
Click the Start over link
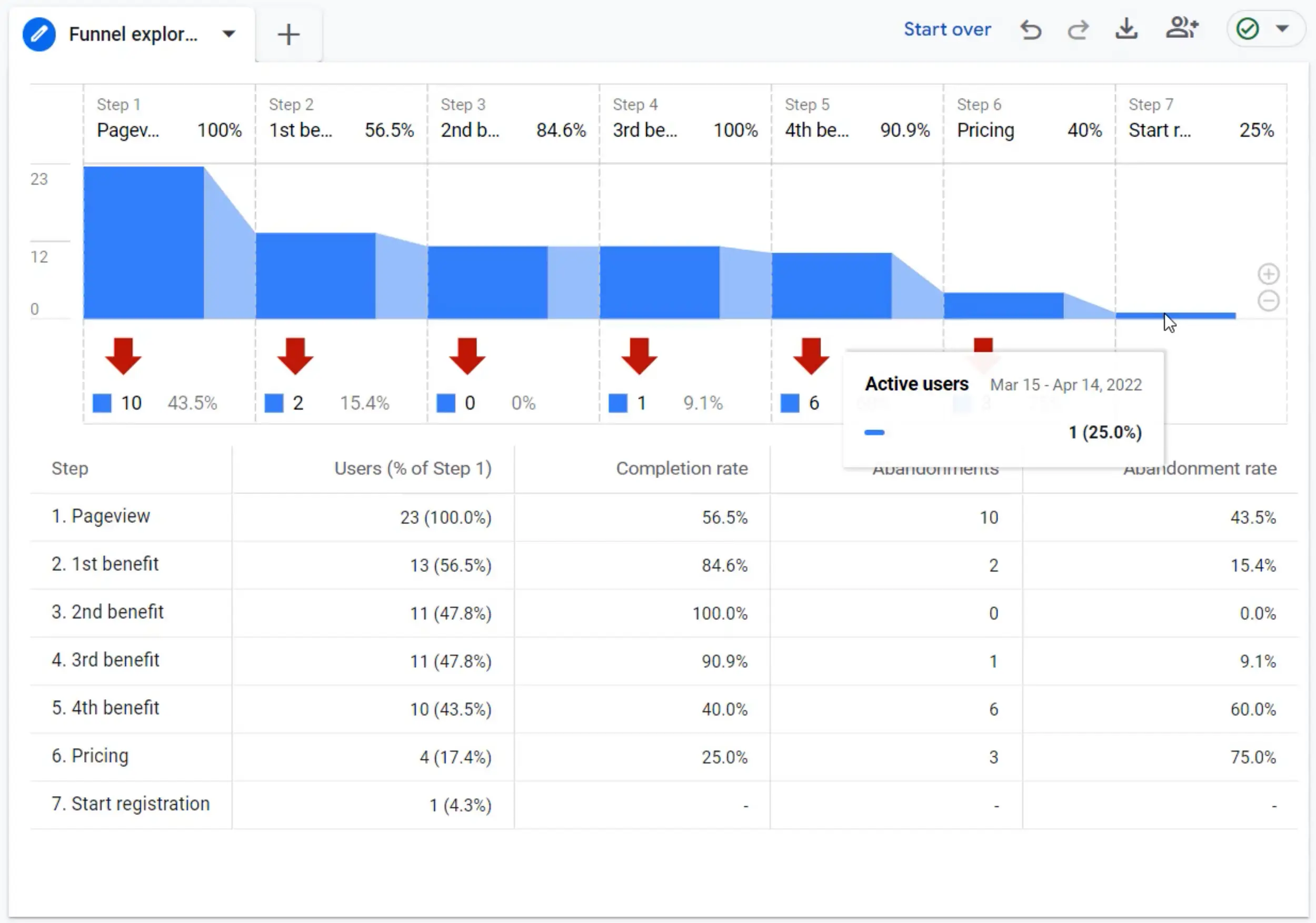point(947,29)
